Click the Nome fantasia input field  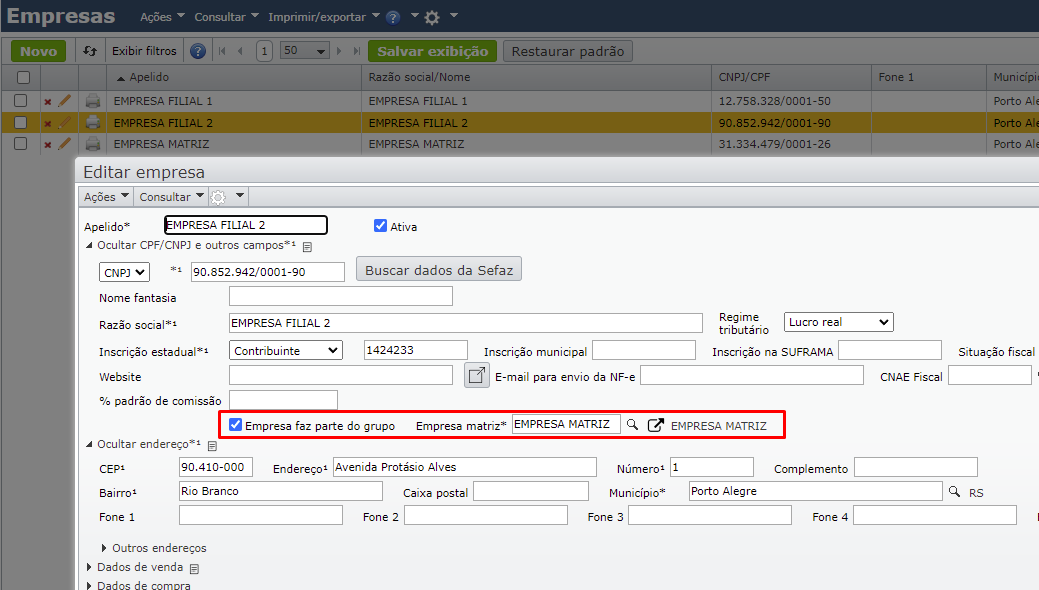click(x=341, y=296)
